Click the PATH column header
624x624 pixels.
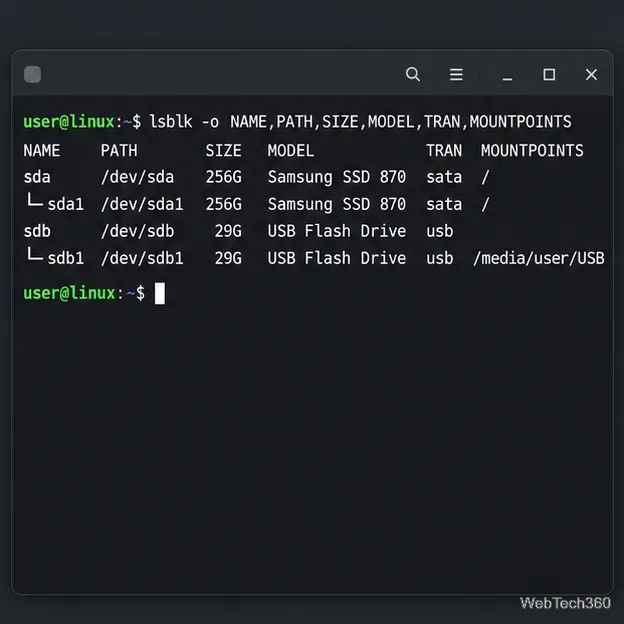119,151
